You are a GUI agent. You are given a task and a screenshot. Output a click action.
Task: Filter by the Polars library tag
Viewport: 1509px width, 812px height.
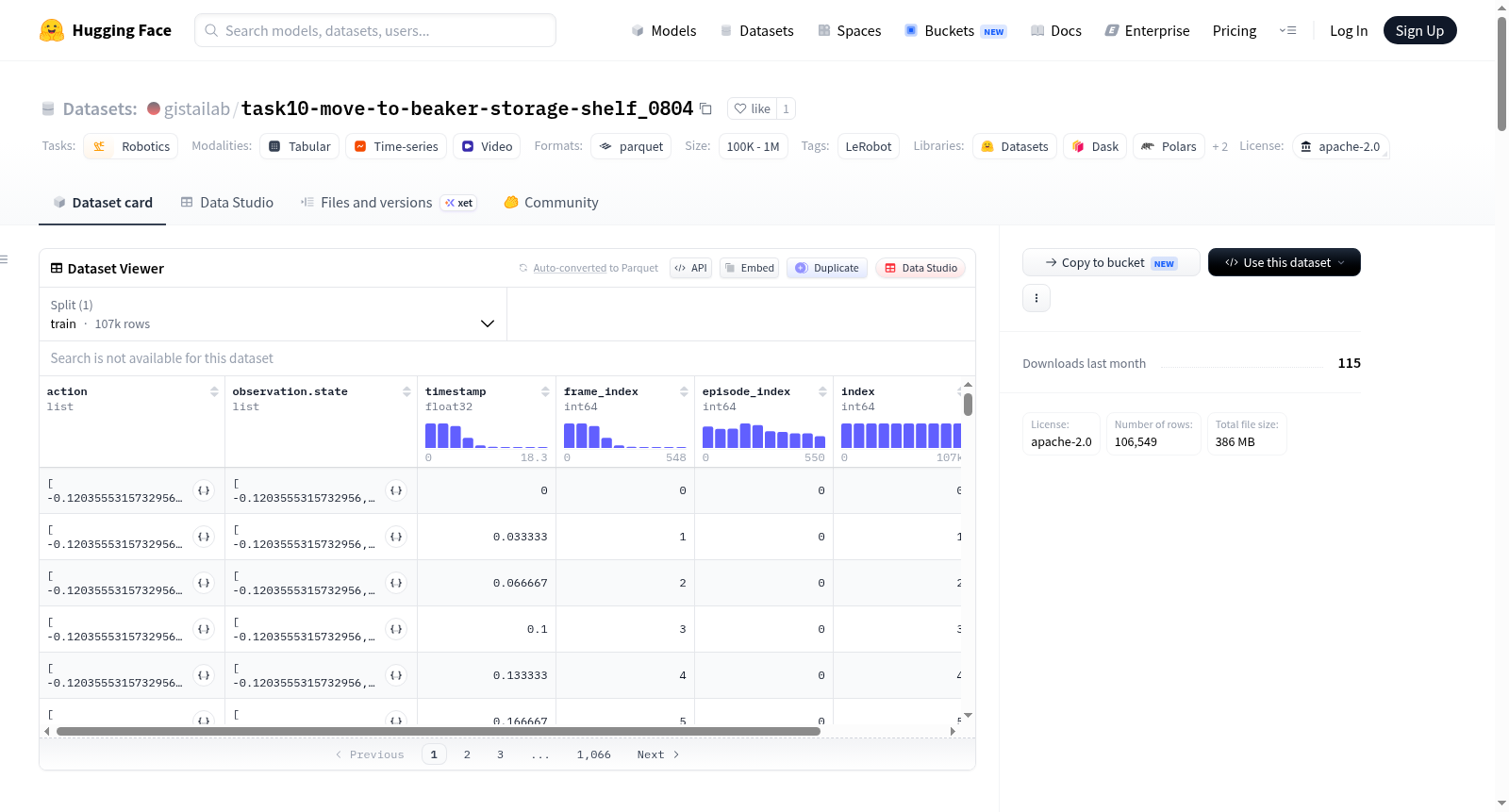click(x=1169, y=146)
